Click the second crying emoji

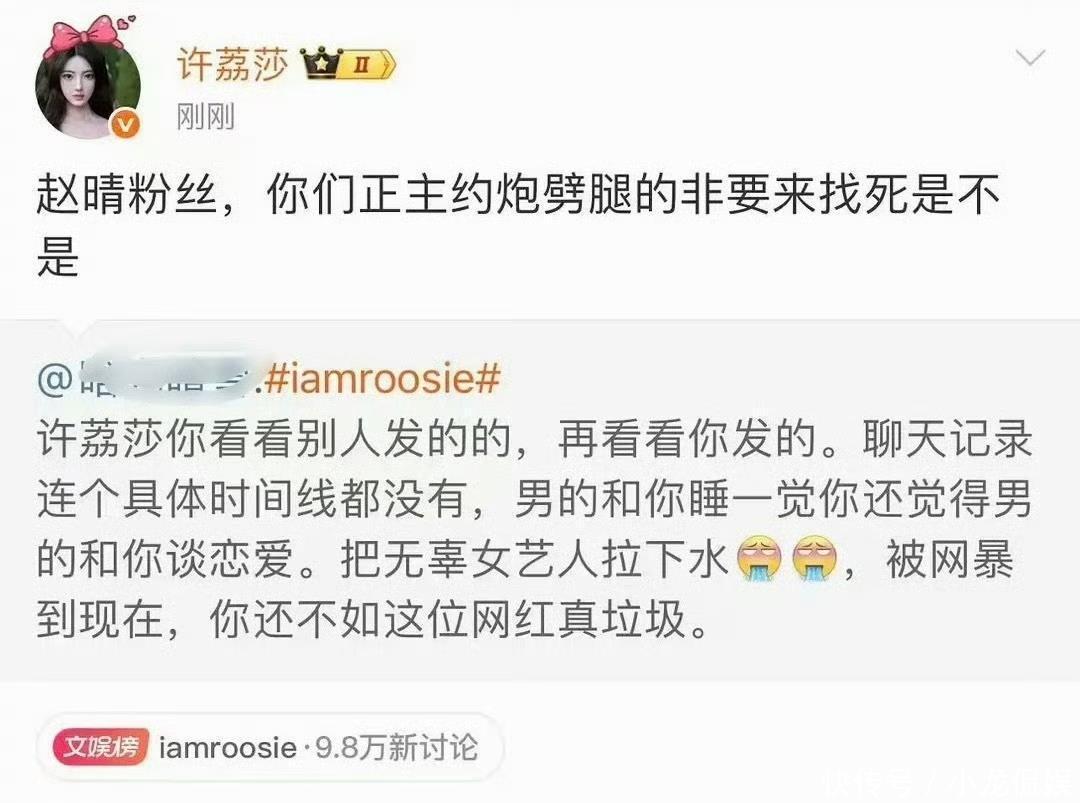click(x=815, y=559)
